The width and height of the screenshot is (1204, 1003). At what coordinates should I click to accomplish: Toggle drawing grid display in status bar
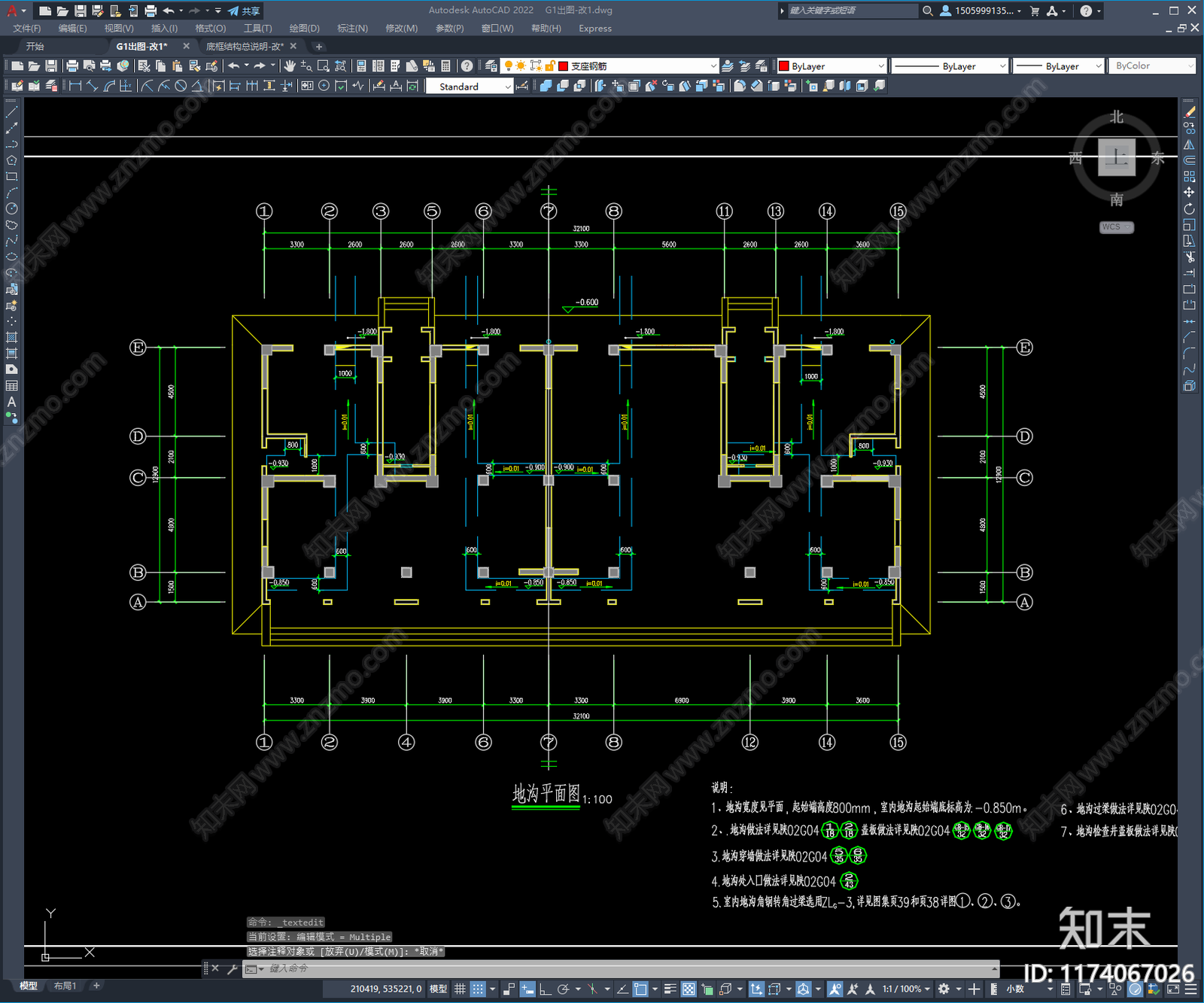(x=460, y=989)
